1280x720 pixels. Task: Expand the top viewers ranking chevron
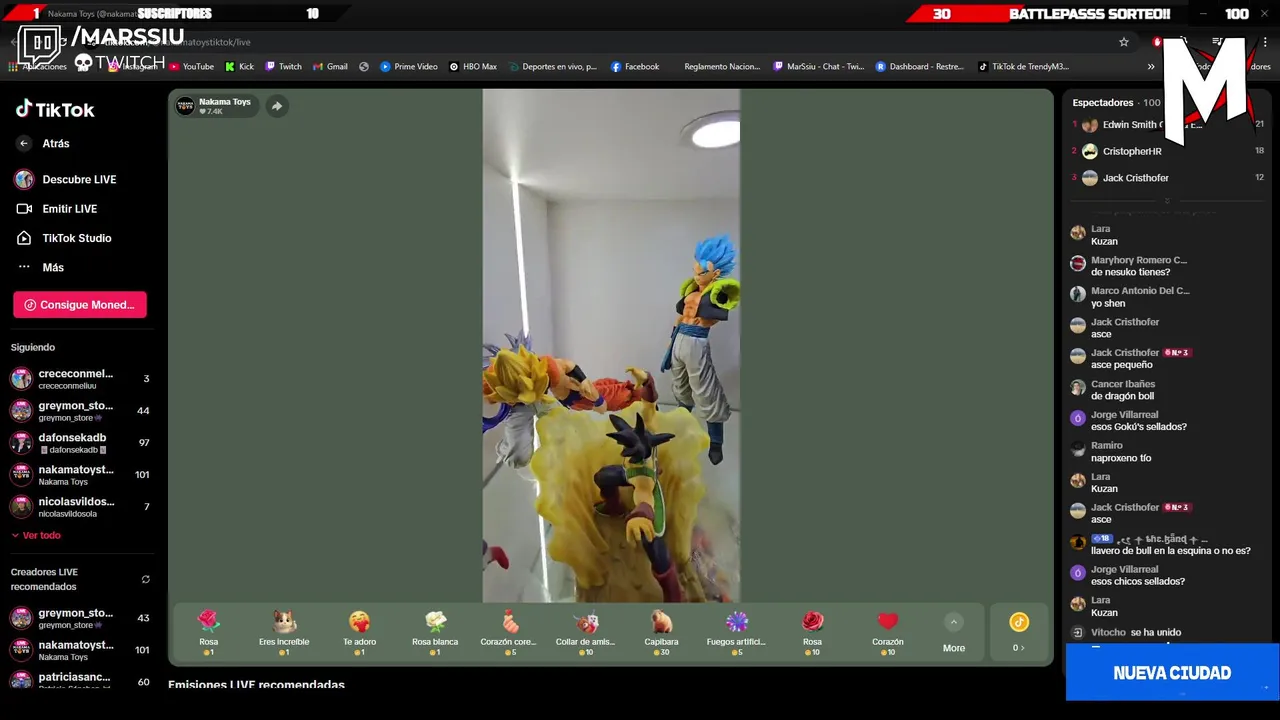[1167, 200]
